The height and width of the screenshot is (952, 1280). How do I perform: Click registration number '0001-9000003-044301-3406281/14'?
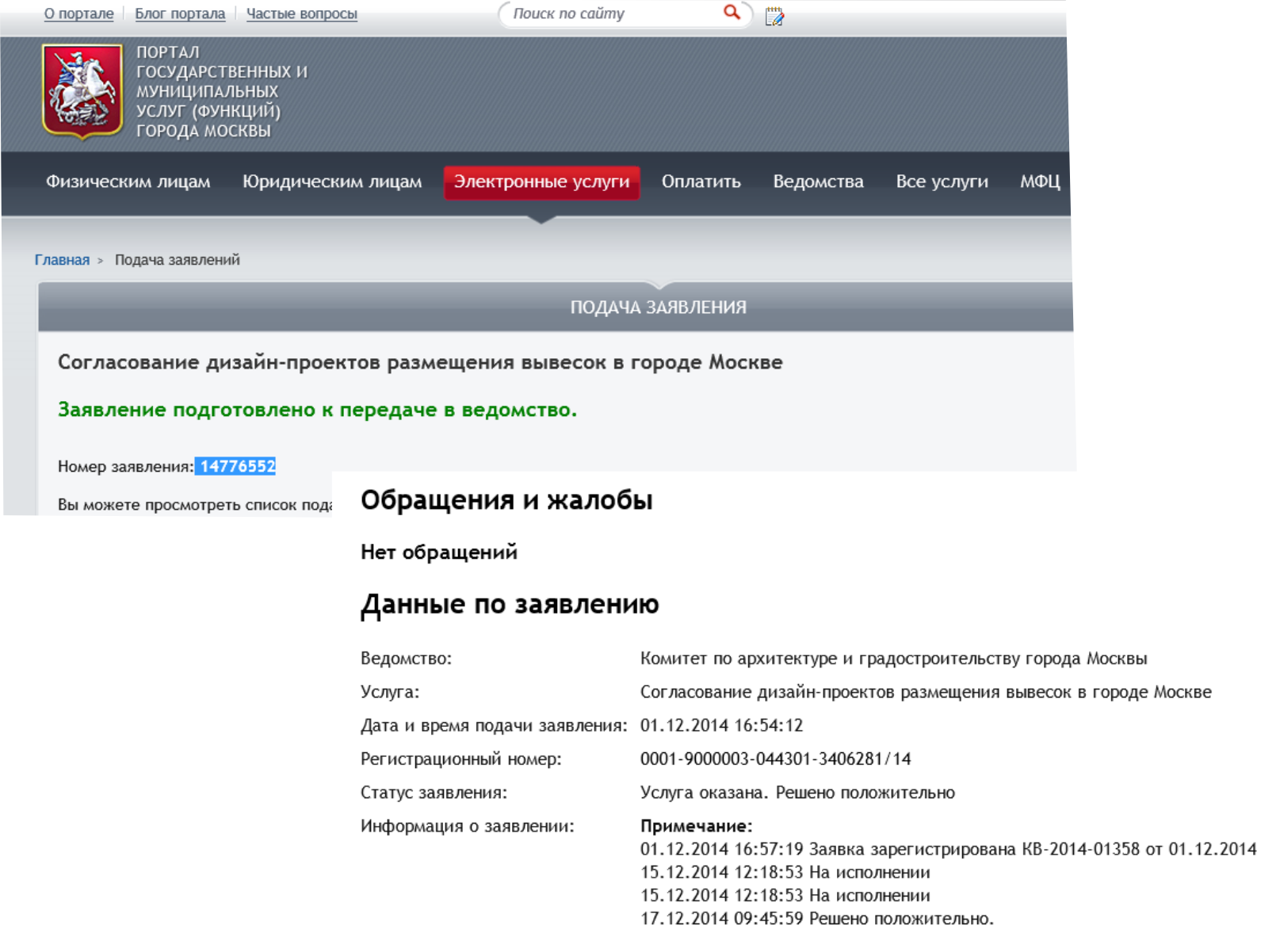(x=776, y=759)
